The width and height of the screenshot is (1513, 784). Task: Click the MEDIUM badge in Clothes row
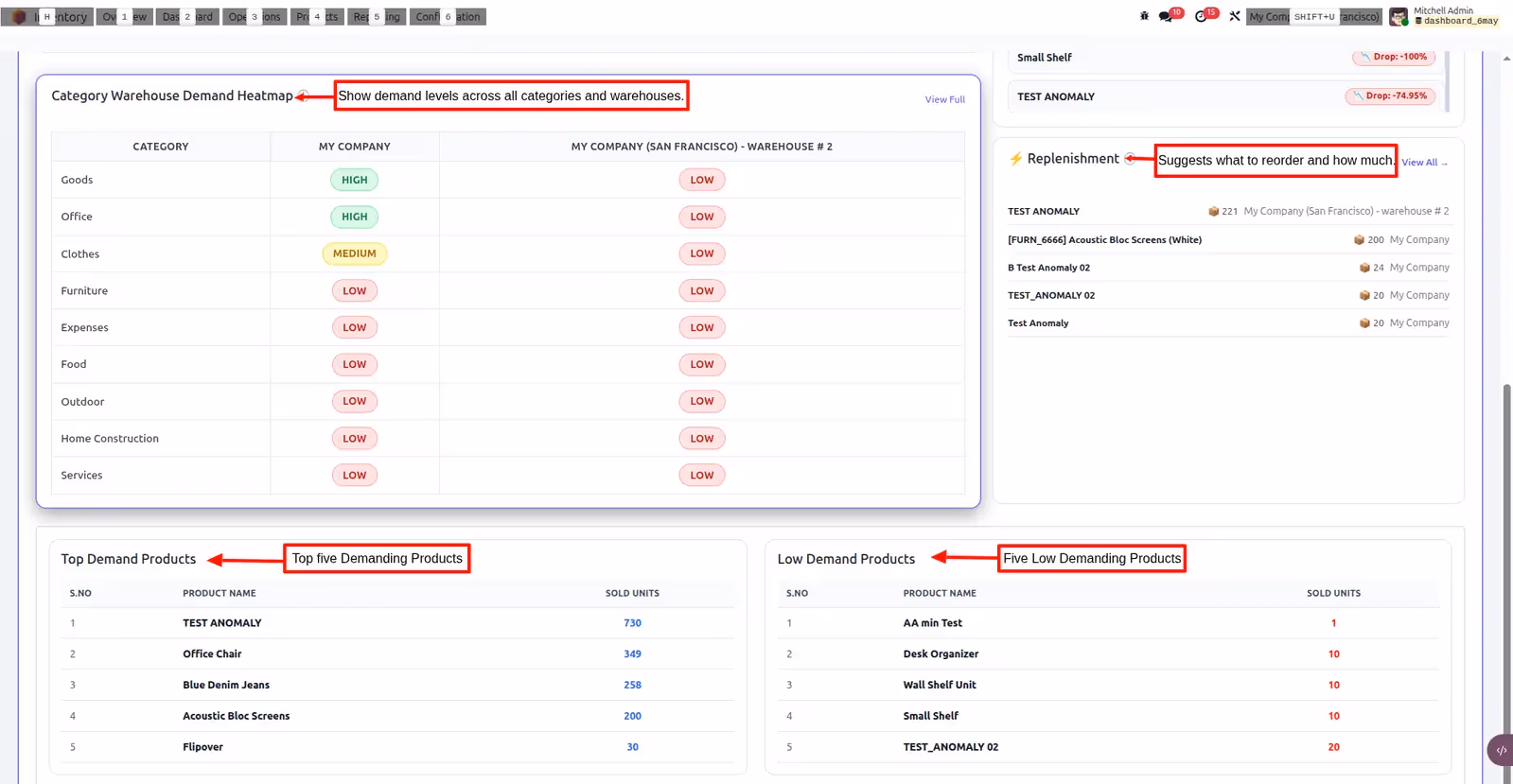(355, 253)
